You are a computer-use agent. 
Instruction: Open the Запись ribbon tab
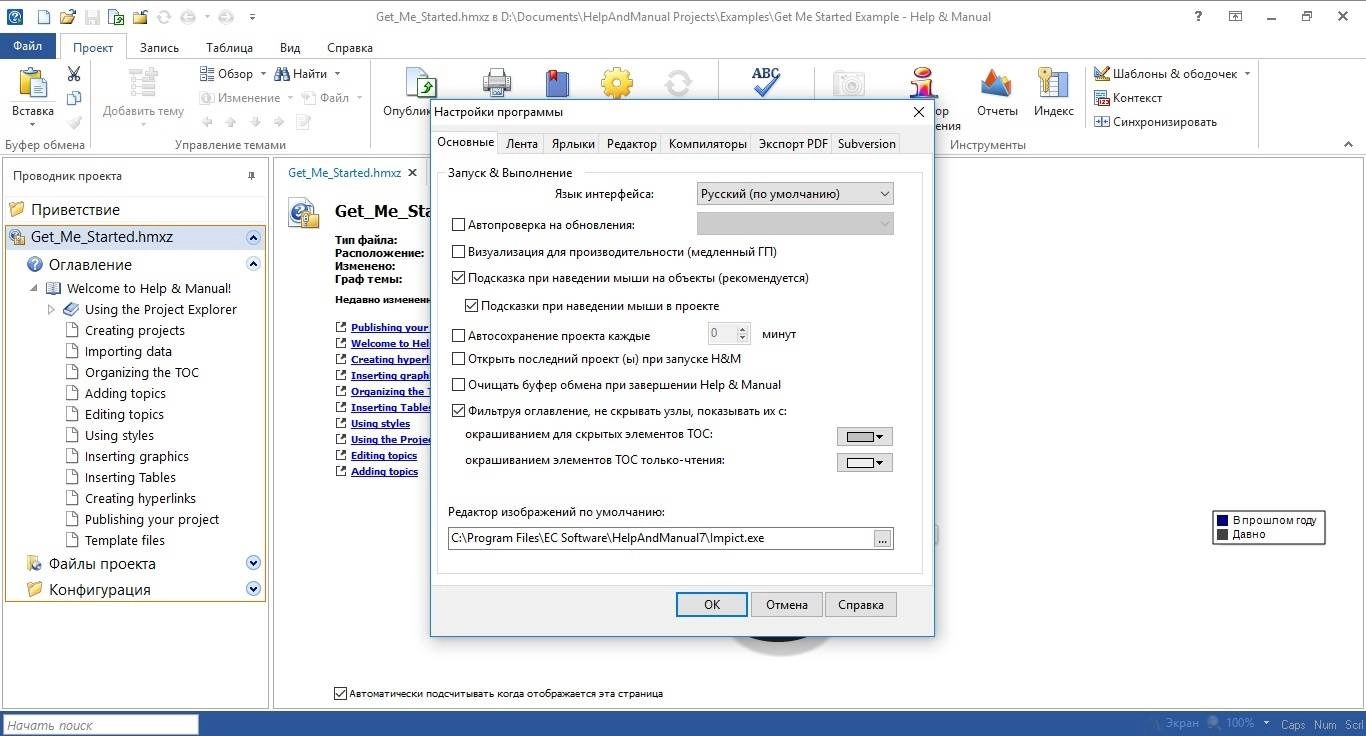[159, 47]
